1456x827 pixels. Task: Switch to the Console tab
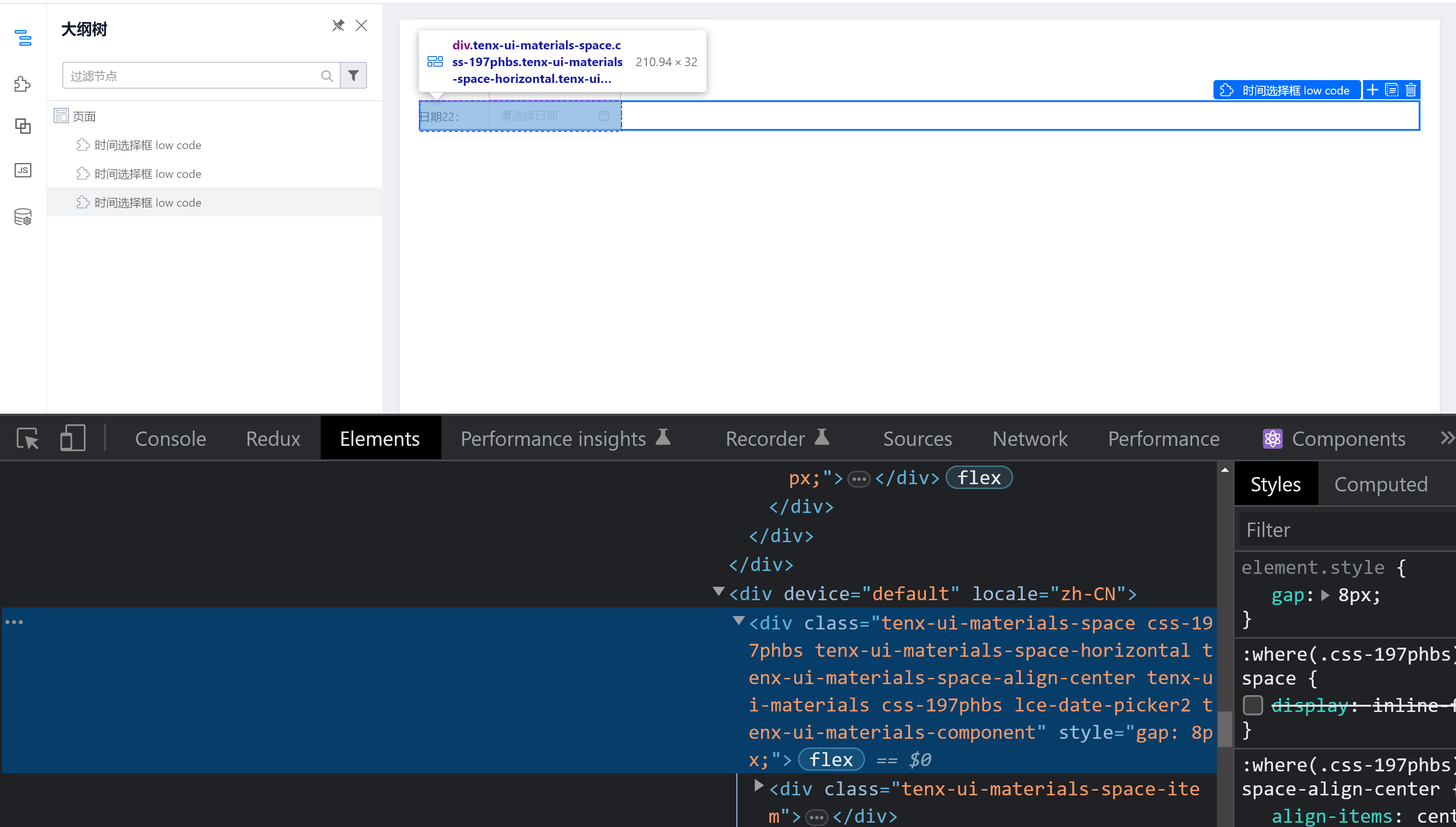coord(170,439)
